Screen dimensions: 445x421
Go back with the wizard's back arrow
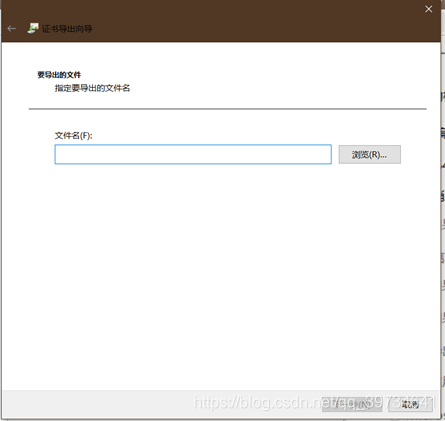[12, 29]
